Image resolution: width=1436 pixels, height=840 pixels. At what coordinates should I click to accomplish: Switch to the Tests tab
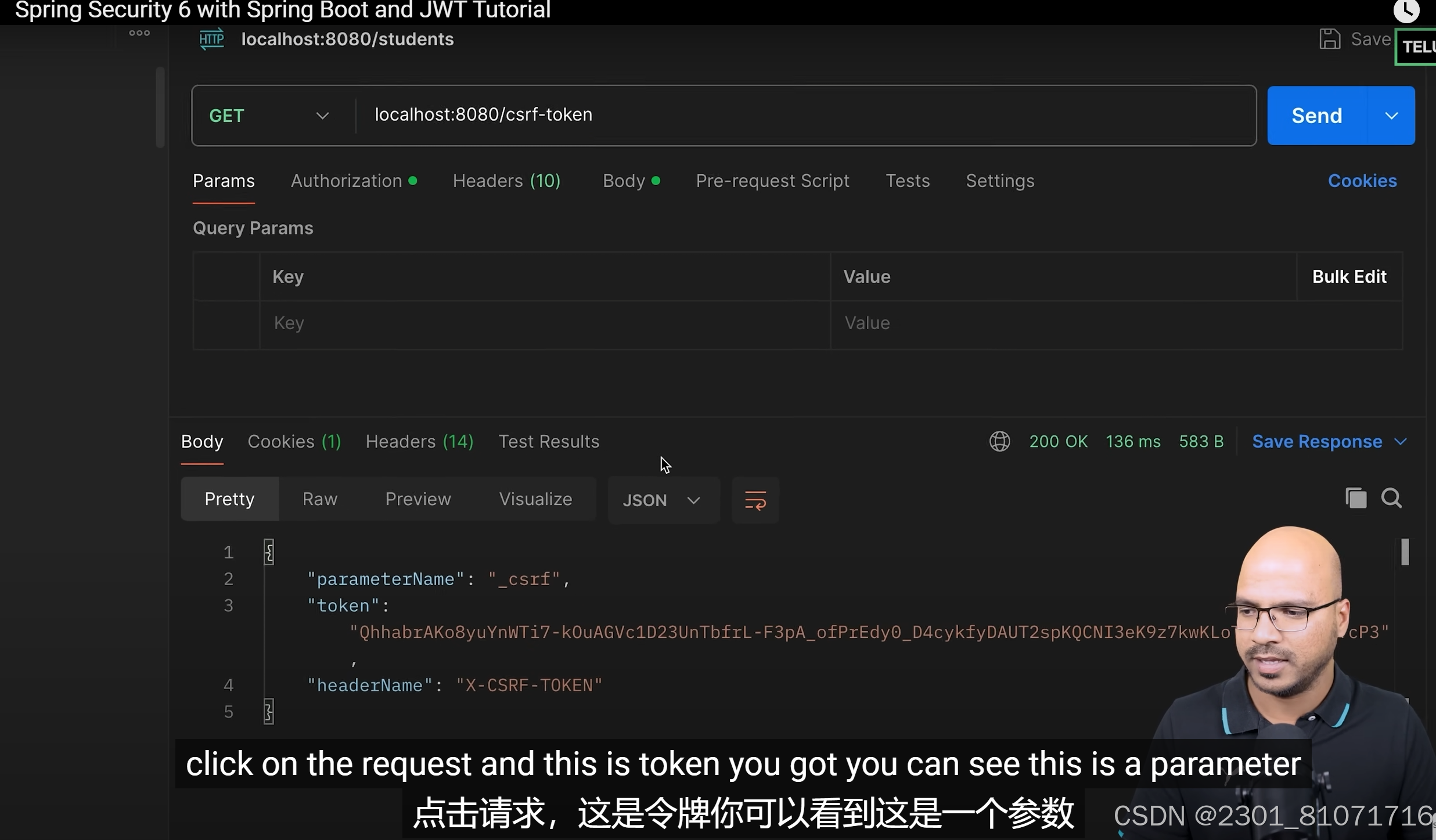907,181
